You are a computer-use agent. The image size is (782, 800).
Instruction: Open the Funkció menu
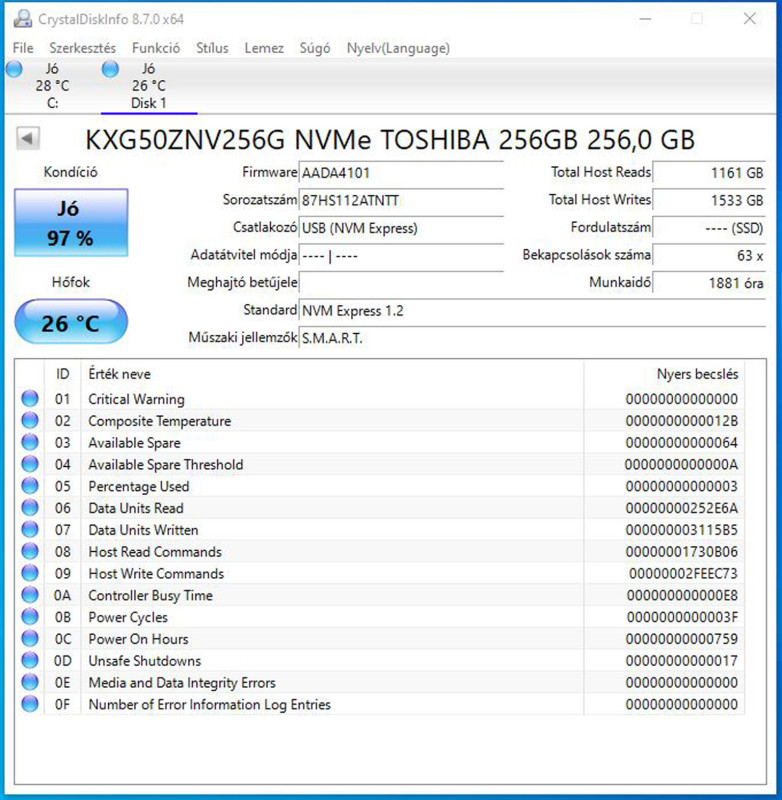click(x=156, y=48)
